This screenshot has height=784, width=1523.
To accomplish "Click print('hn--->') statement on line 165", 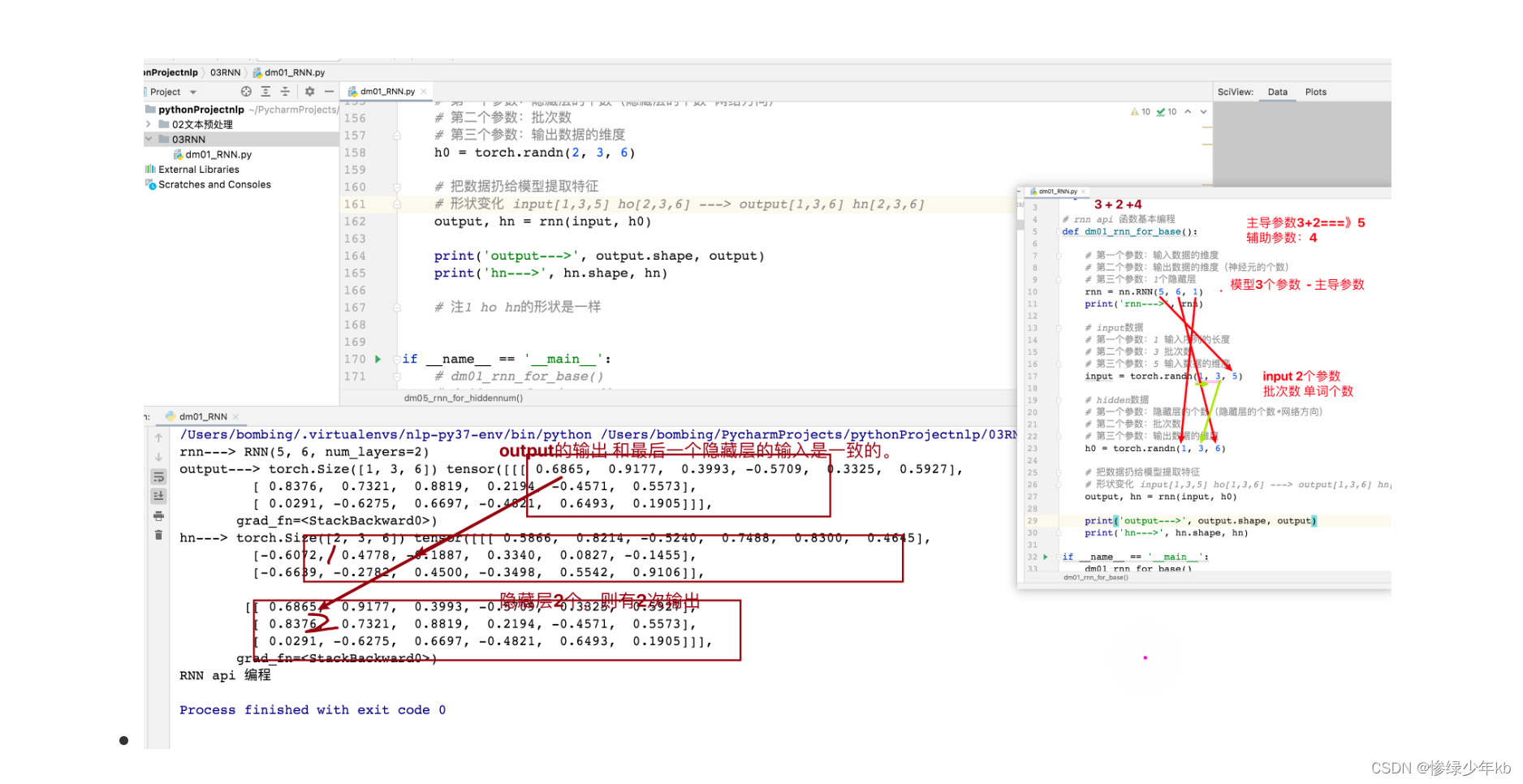I will point(550,274).
